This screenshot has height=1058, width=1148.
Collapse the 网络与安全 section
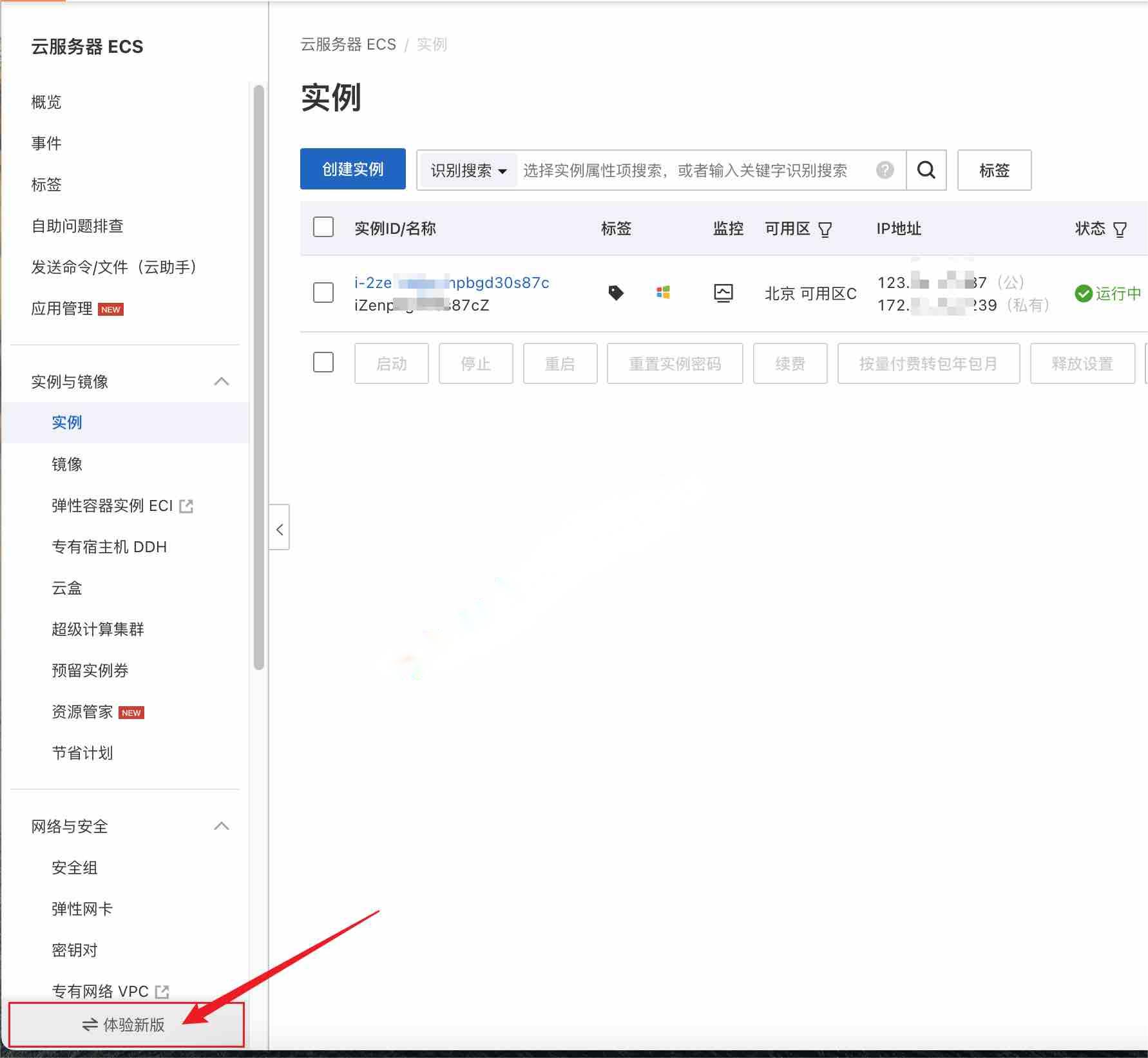pyautogui.click(x=221, y=826)
